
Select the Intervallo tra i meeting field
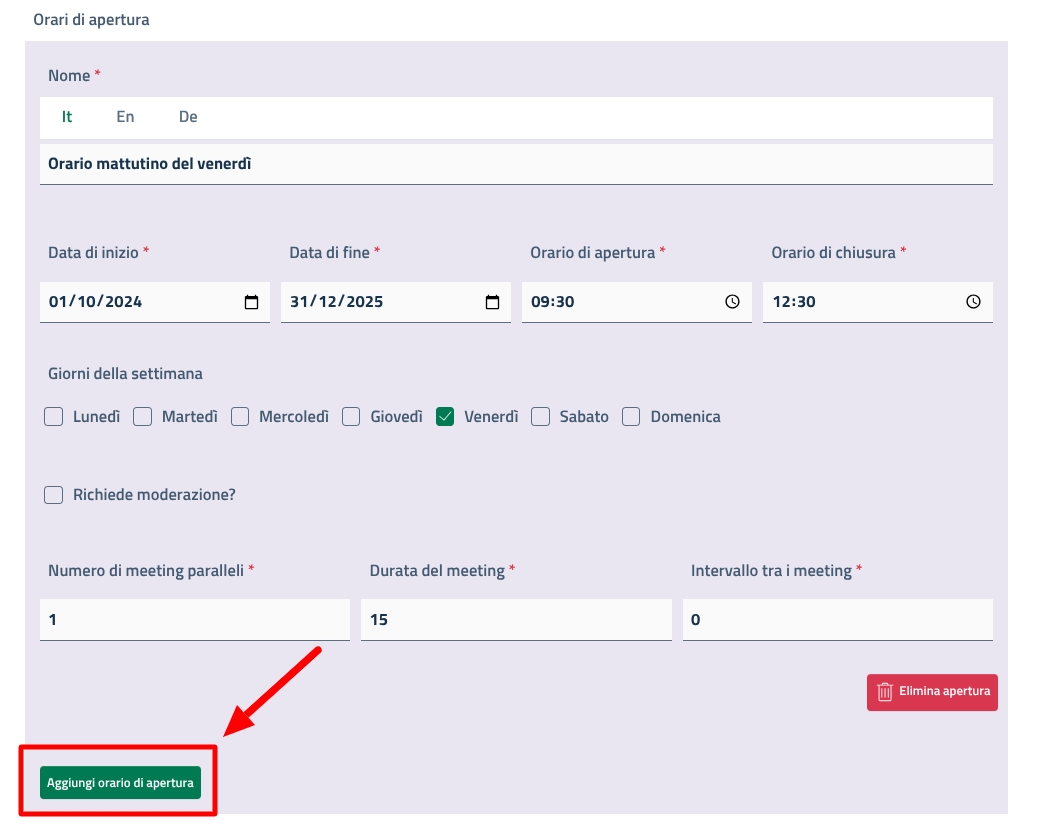(837, 620)
